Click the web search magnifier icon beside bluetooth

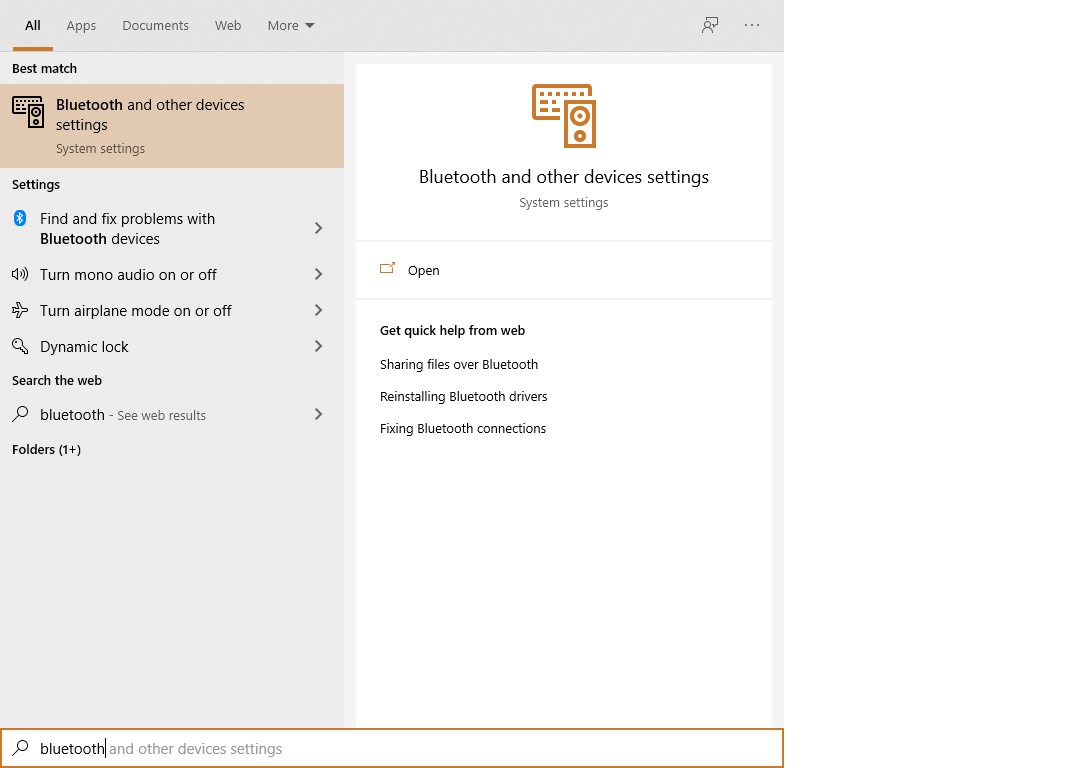coord(21,414)
